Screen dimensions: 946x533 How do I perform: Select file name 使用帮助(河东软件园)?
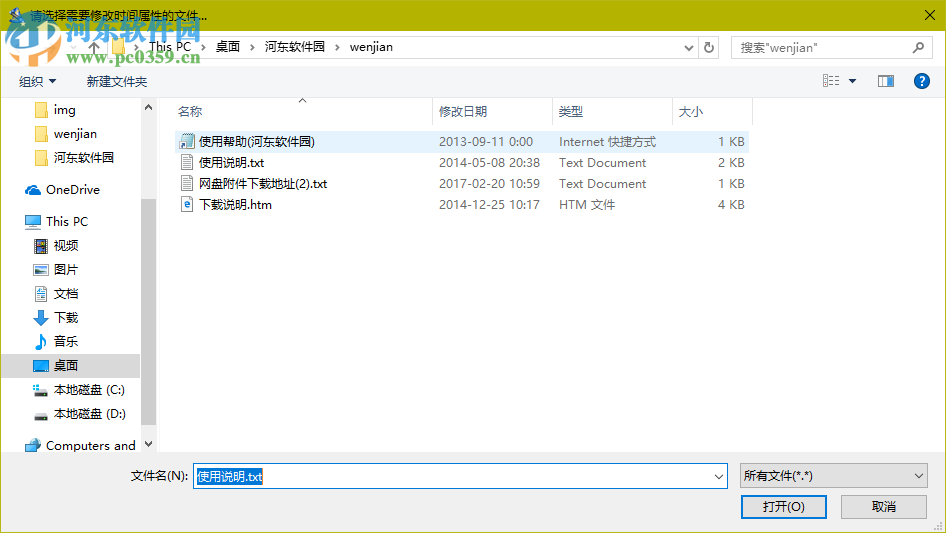click(x=257, y=142)
